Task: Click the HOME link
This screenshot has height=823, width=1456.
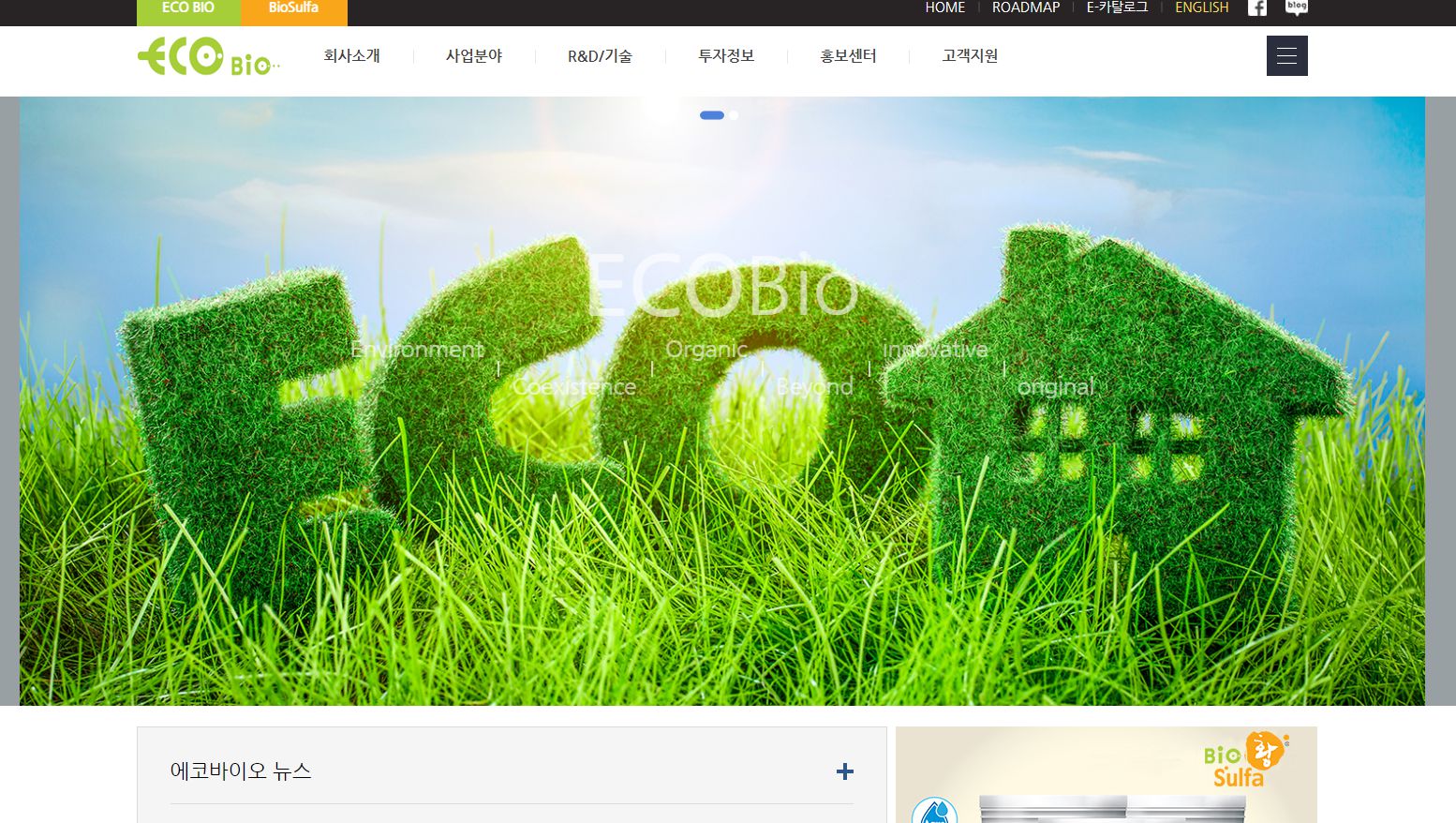Action: [944, 7]
